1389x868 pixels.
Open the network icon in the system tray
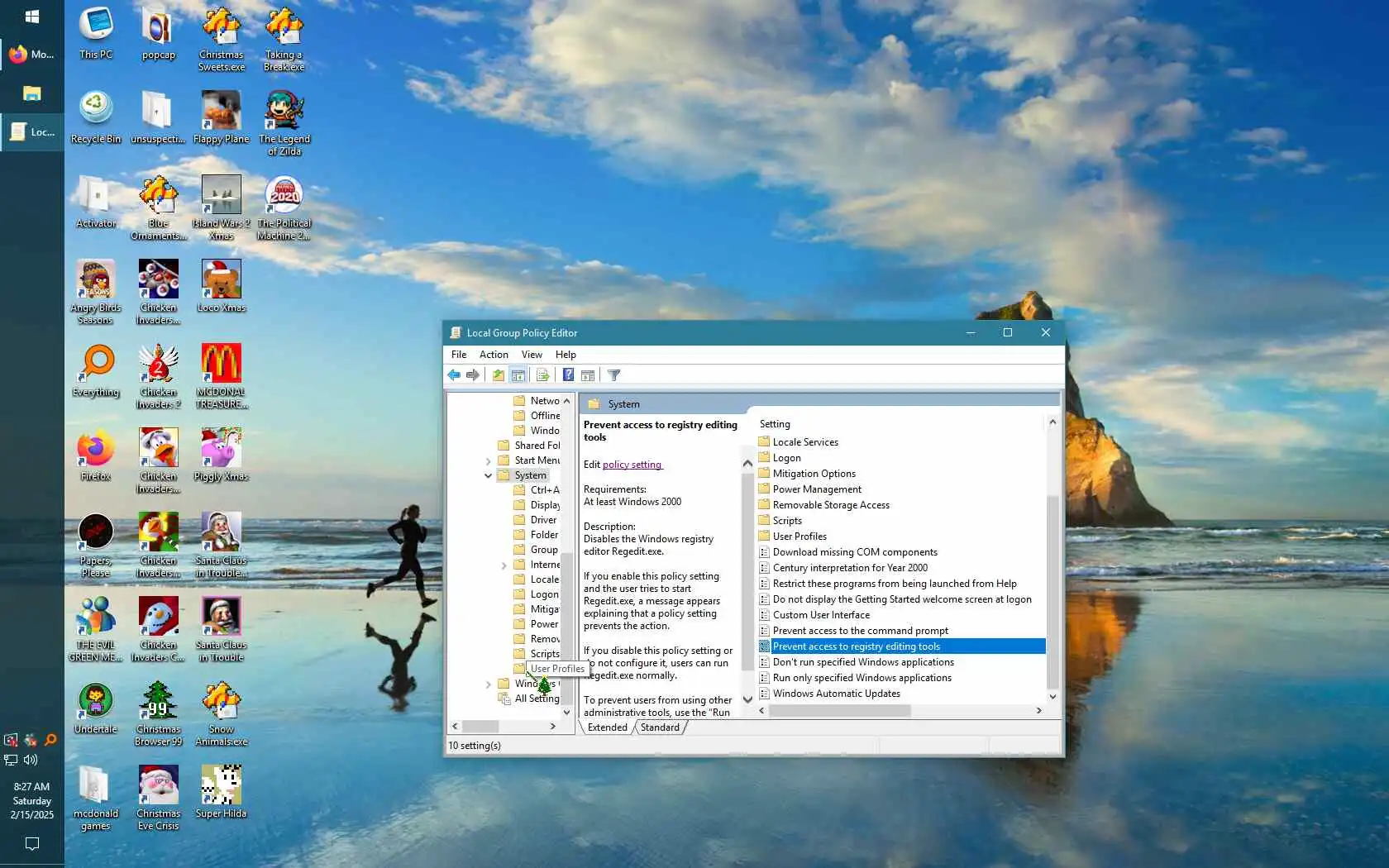point(11,760)
